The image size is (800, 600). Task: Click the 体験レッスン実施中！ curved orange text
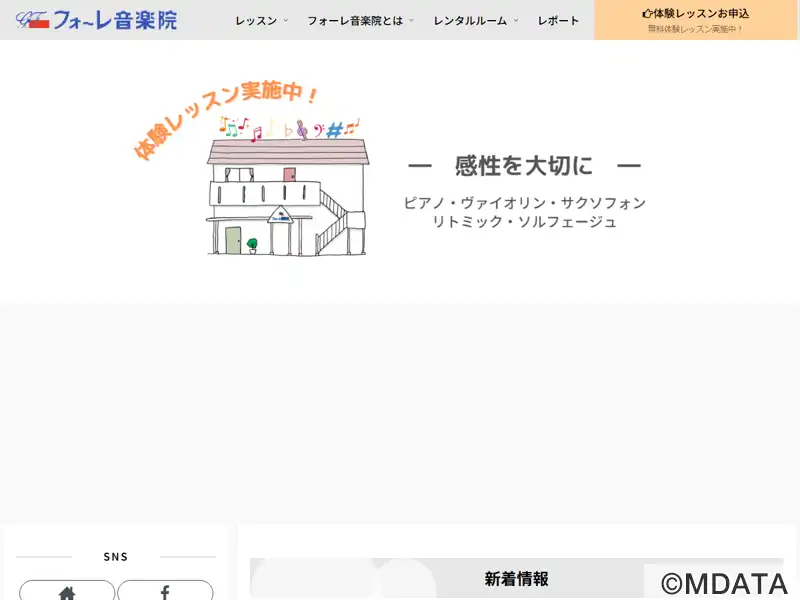tap(224, 119)
